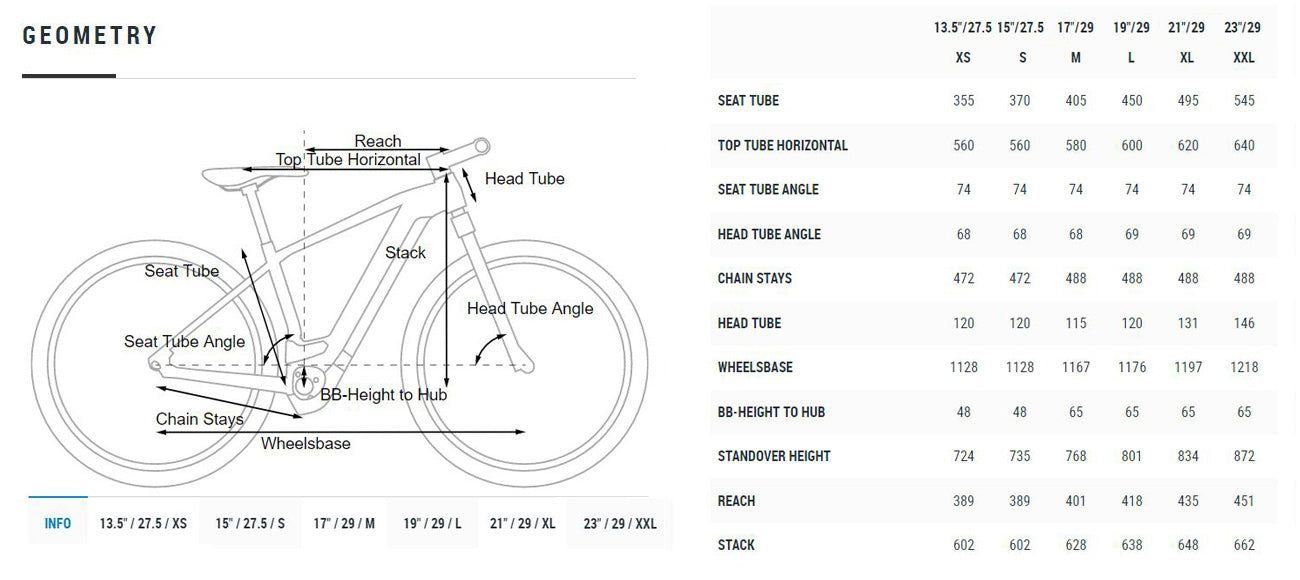This screenshot has width=1300, height=580.
Task: Click the bike saddle in the diagram
Action: [237, 177]
